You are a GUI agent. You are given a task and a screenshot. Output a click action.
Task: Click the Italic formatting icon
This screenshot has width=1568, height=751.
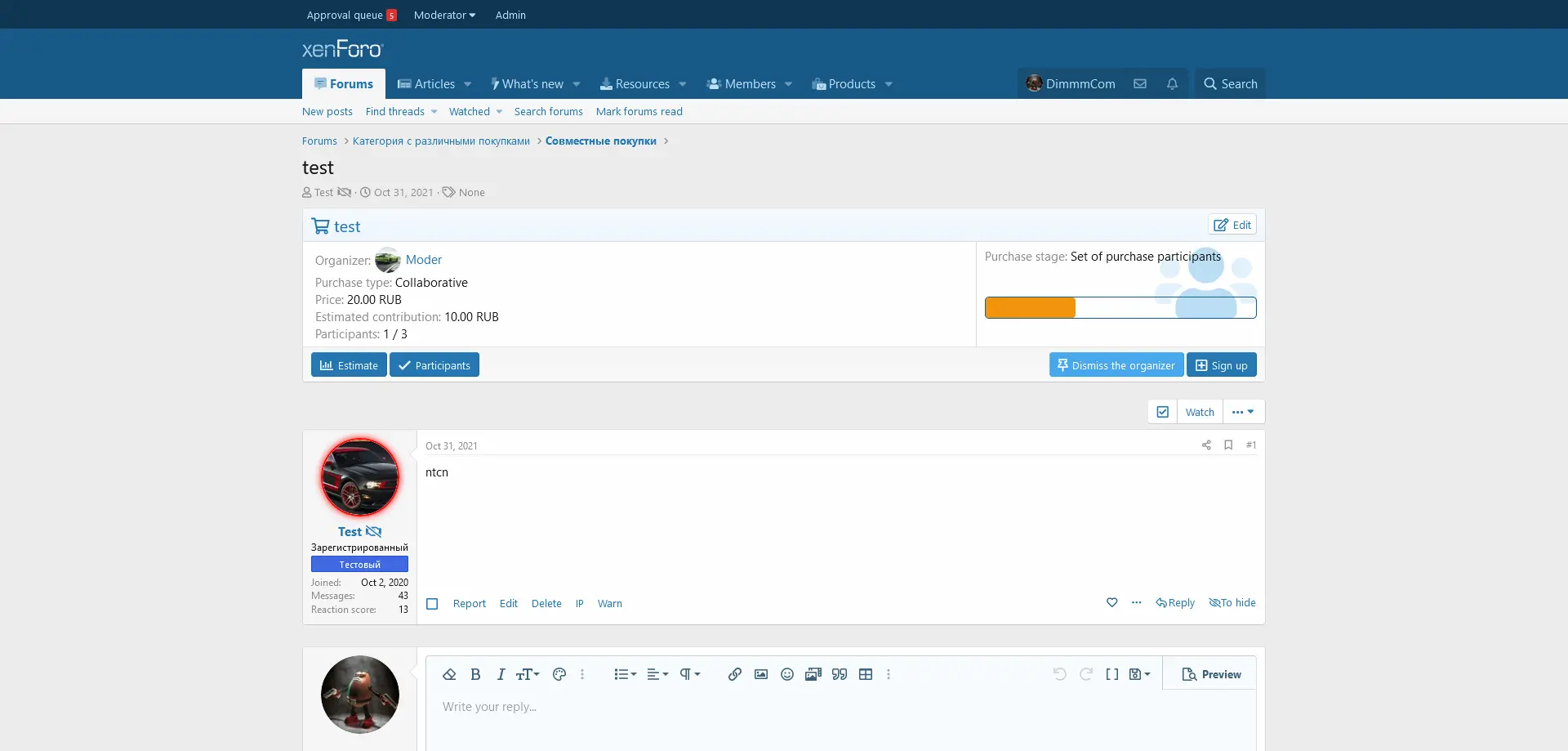[x=501, y=674]
